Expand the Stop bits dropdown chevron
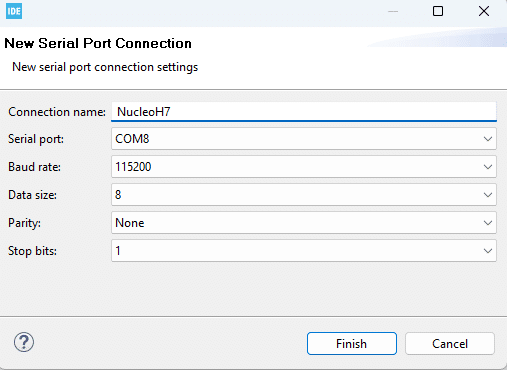The width and height of the screenshot is (507, 370). click(488, 251)
